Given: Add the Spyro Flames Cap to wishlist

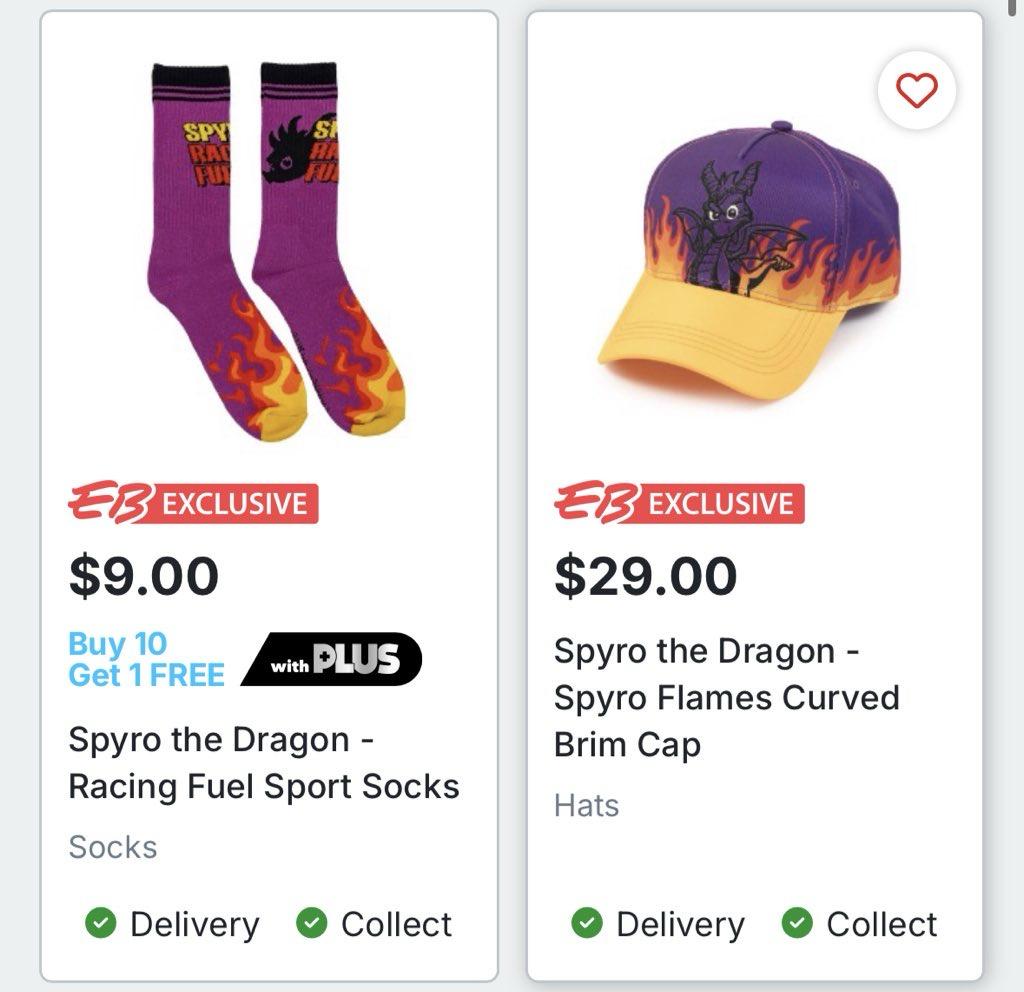Looking at the screenshot, I should coord(916,92).
